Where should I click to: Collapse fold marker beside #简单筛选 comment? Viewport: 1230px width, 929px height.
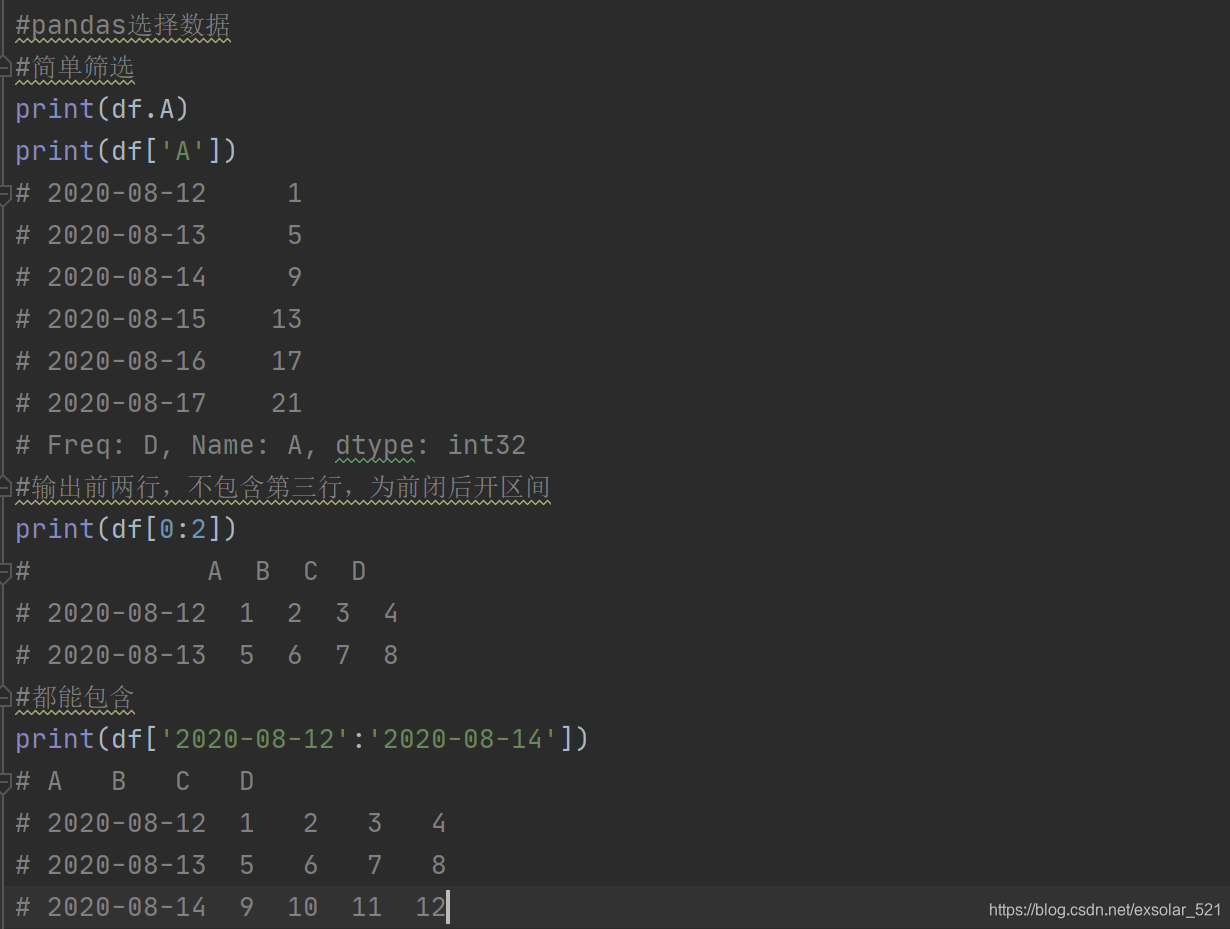coord(5,67)
